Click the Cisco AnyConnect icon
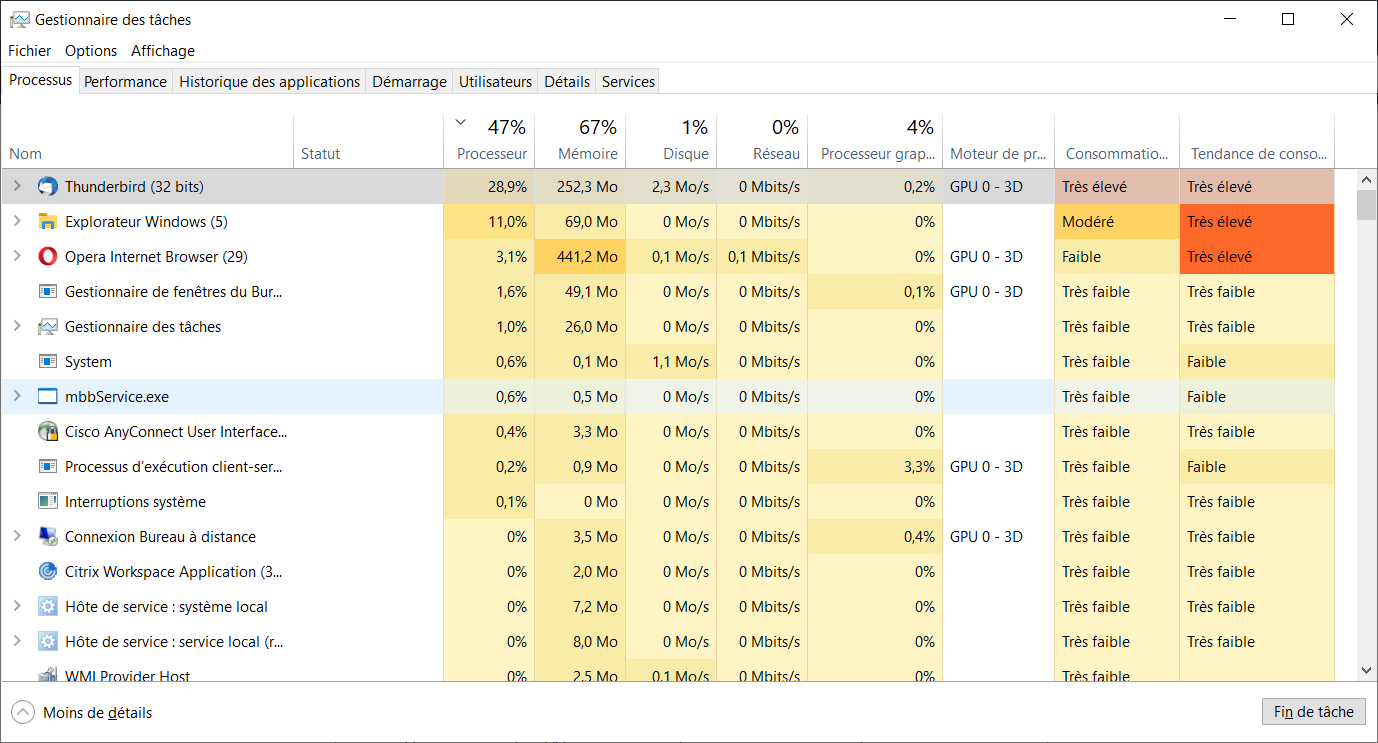Image resolution: width=1378 pixels, height=743 pixels. 47,432
